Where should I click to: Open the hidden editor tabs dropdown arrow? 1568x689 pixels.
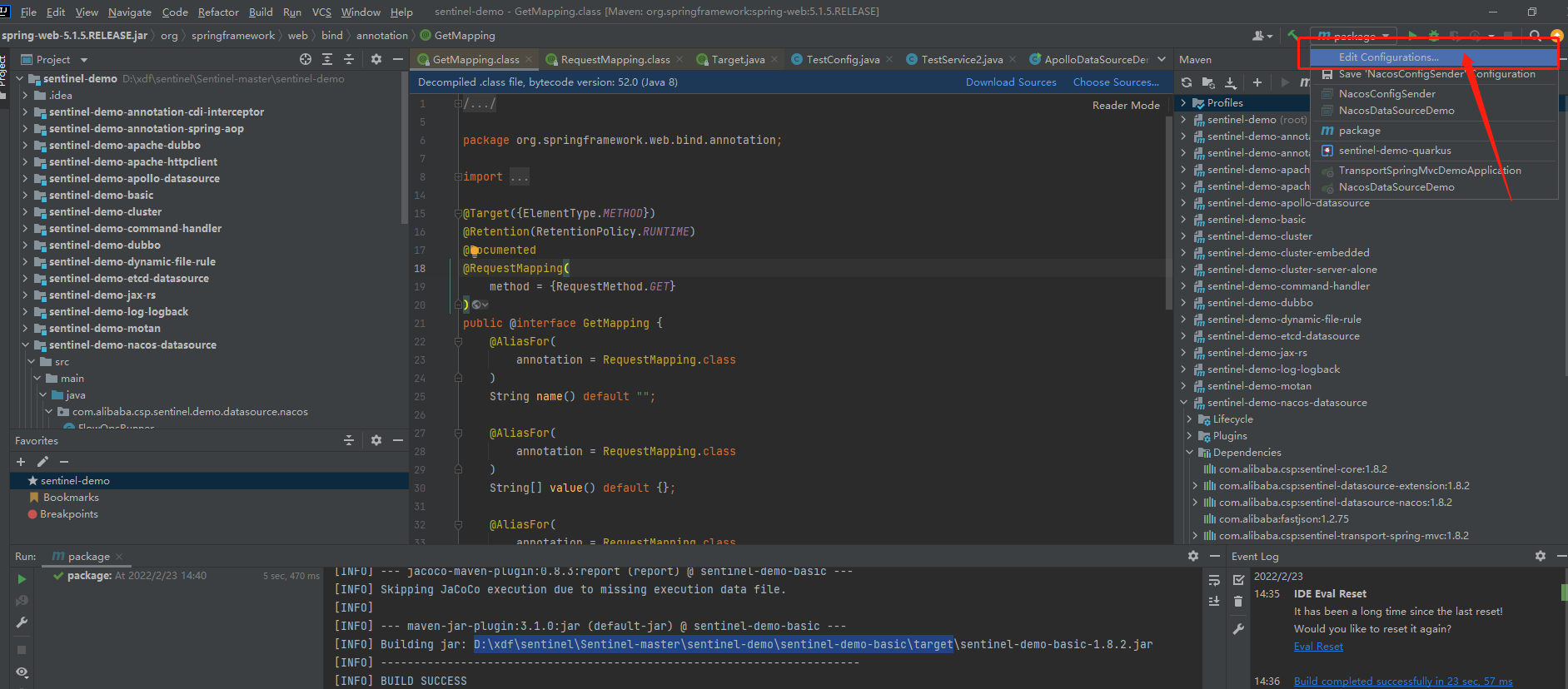point(1162,59)
